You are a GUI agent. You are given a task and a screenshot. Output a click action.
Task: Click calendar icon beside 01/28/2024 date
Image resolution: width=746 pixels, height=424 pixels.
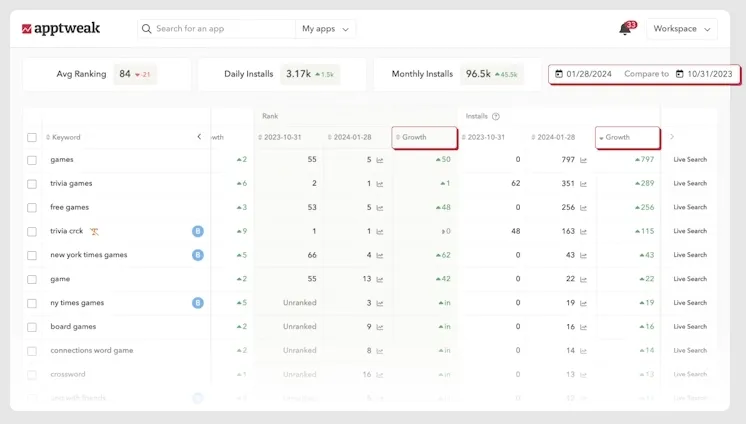[559, 74]
